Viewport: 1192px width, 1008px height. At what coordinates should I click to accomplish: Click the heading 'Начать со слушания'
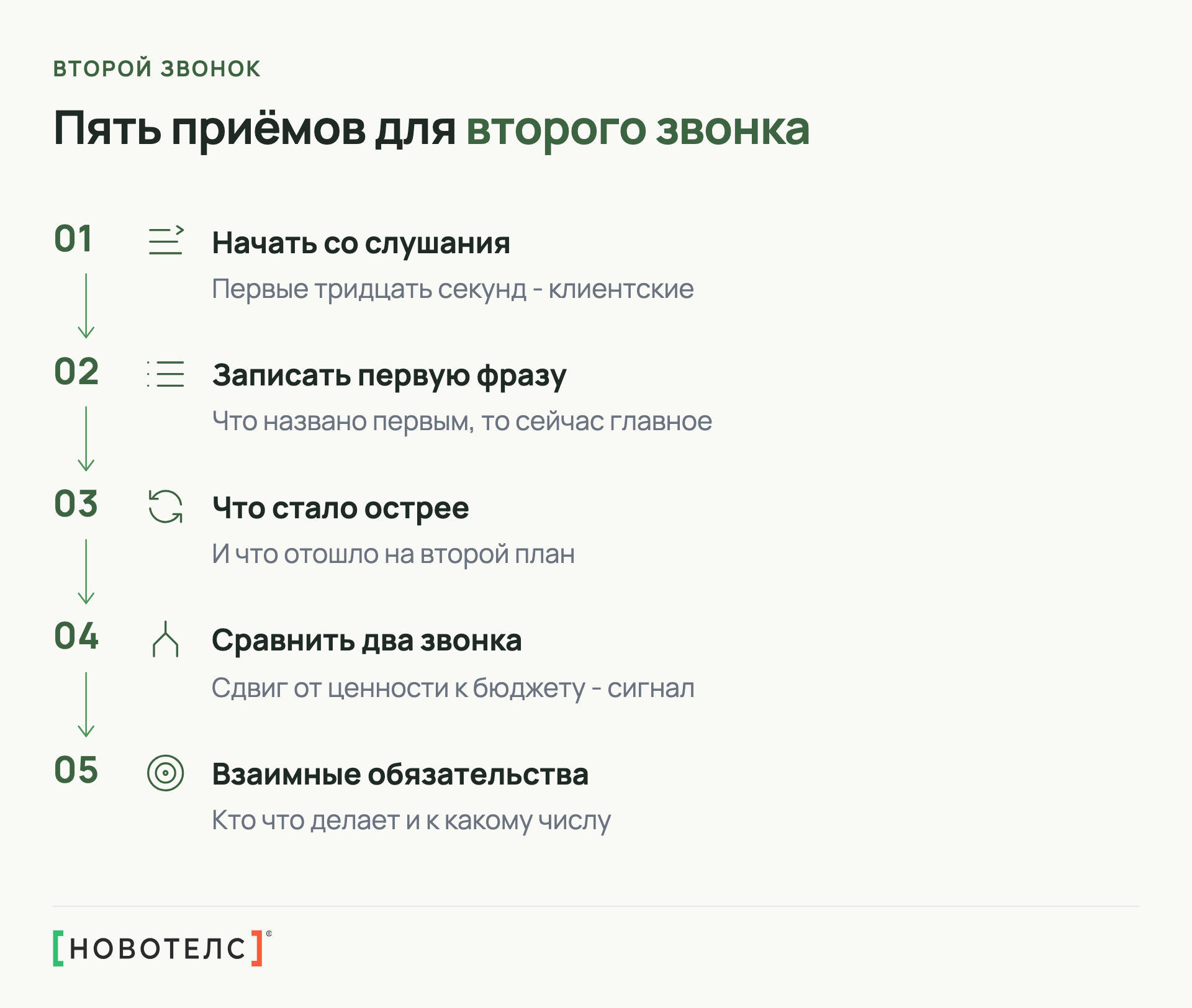coord(361,243)
